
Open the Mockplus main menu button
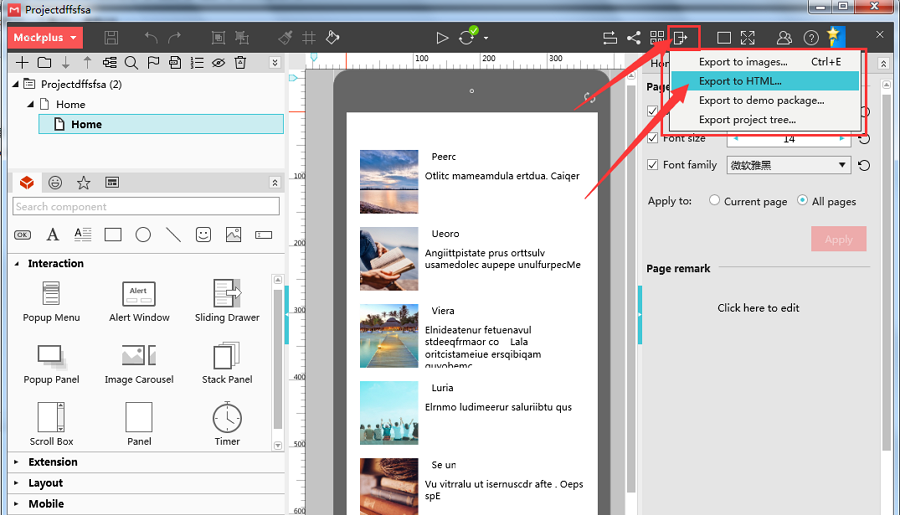coord(45,38)
